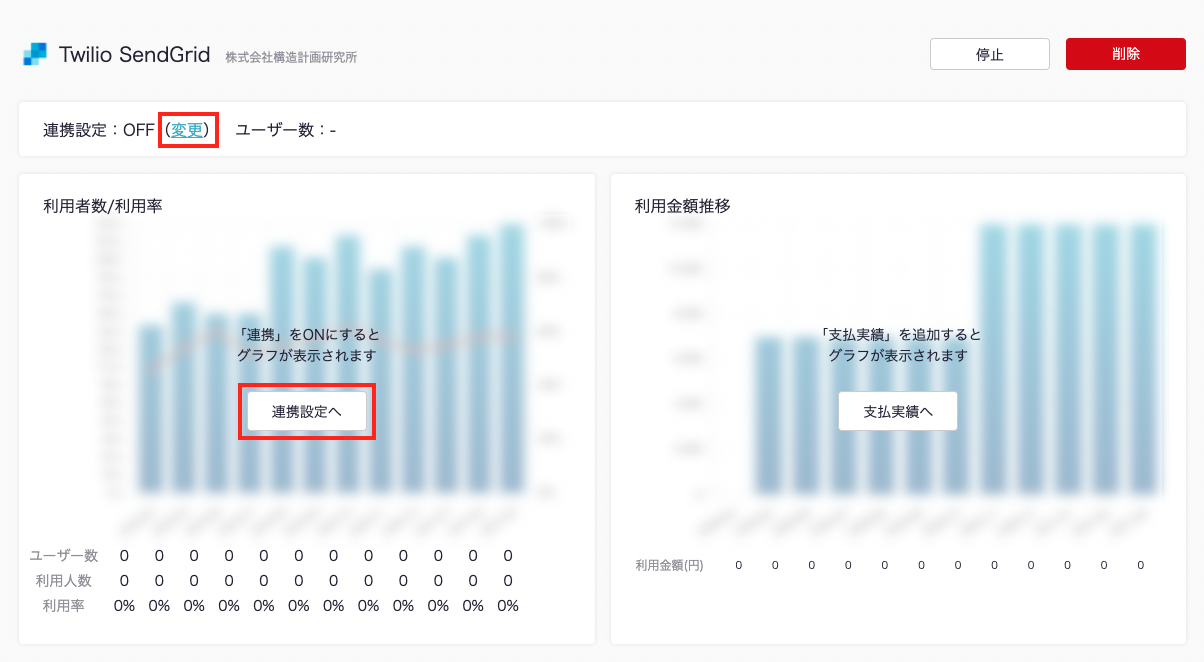Click the 利用者数/利用率 panel heading

pos(103,206)
